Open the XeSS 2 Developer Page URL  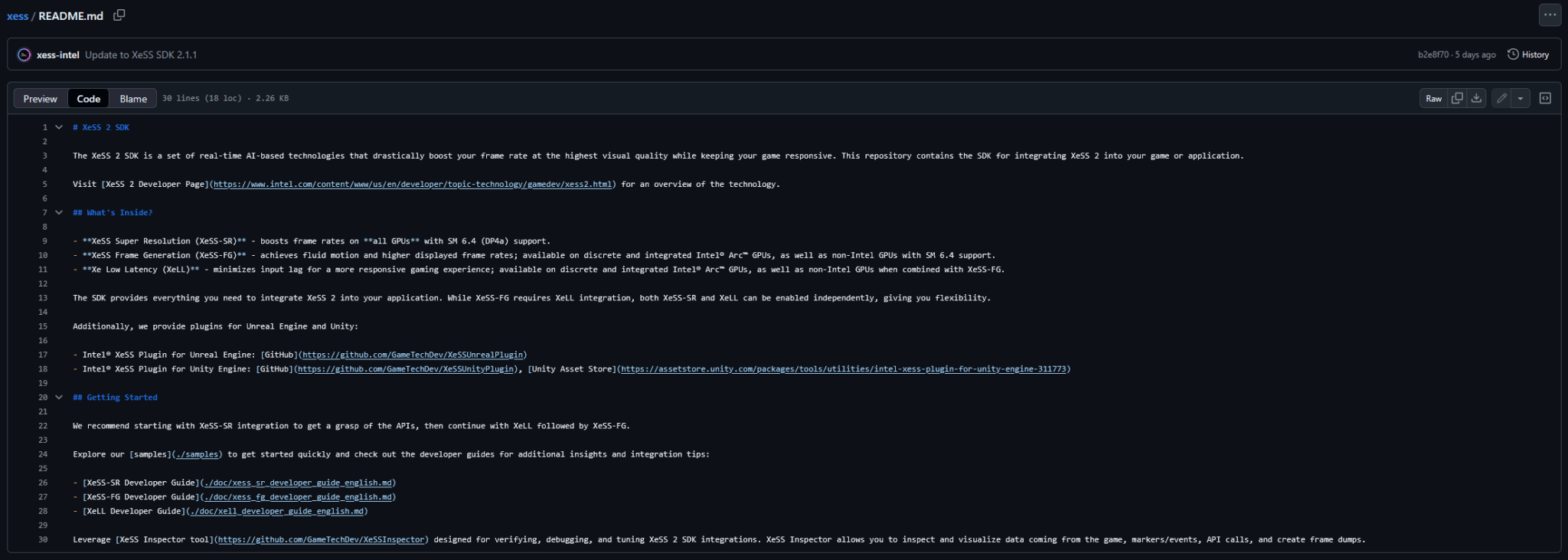pos(413,184)
